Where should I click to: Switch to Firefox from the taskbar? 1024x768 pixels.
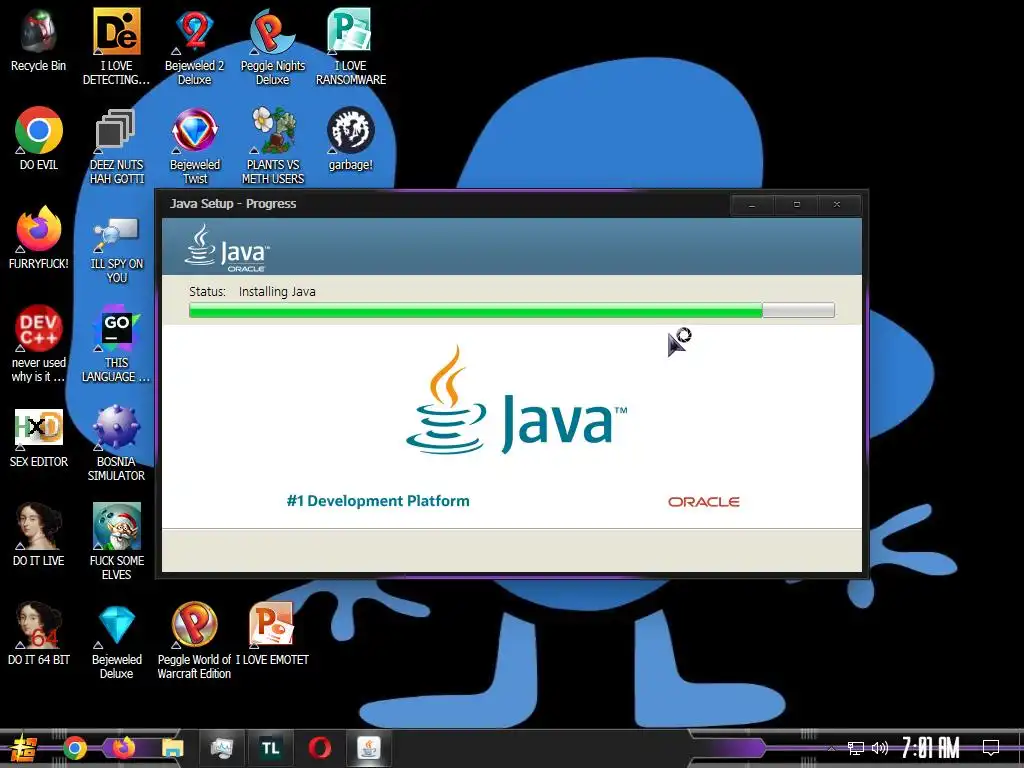[x=123, y=748]
